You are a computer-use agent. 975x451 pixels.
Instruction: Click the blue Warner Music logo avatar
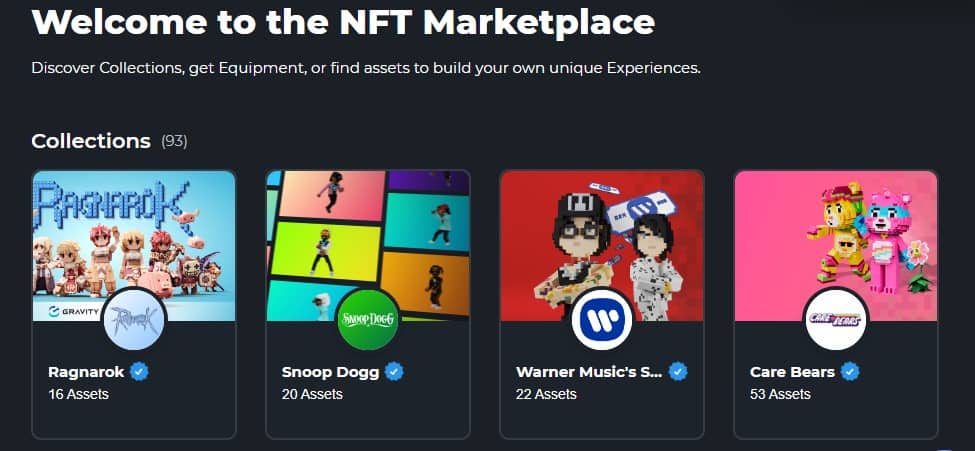[602, 320]
